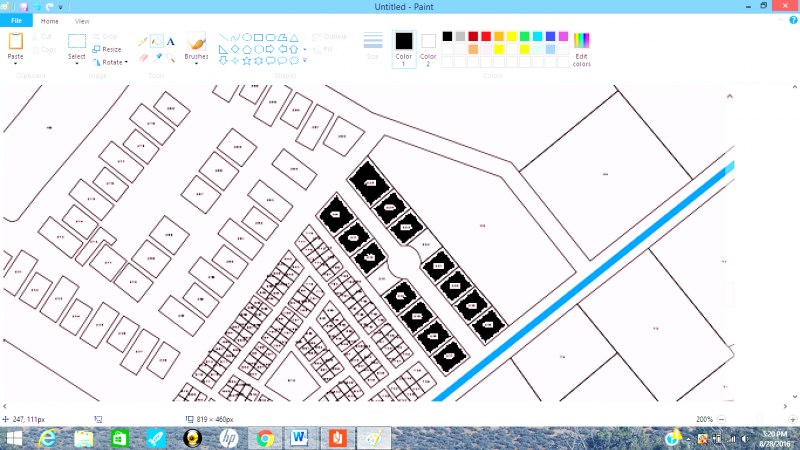
Task: Choose the Up arrow shape
Action: click(294, 49)
